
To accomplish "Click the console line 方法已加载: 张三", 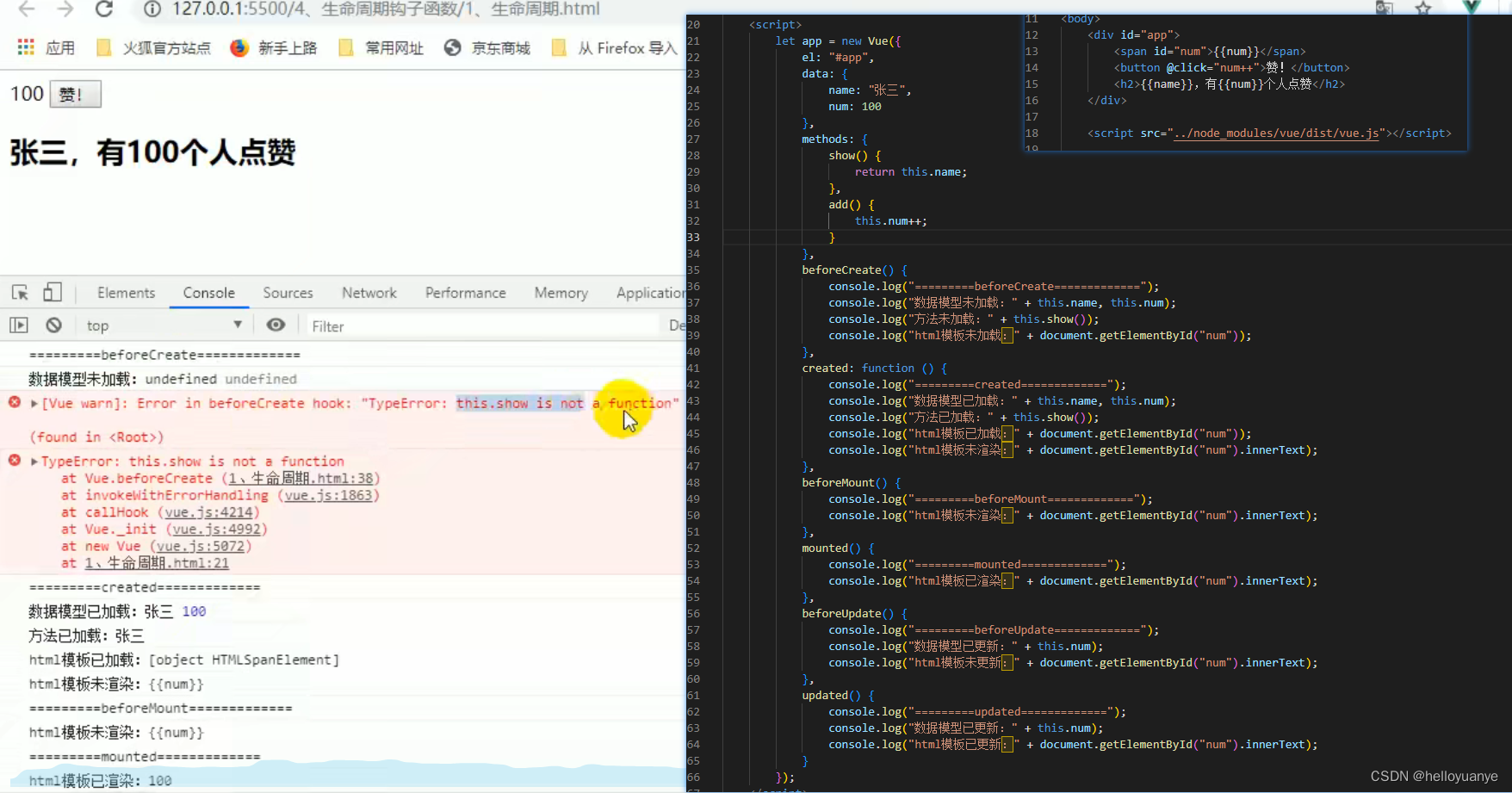I will tap(86, 636).
